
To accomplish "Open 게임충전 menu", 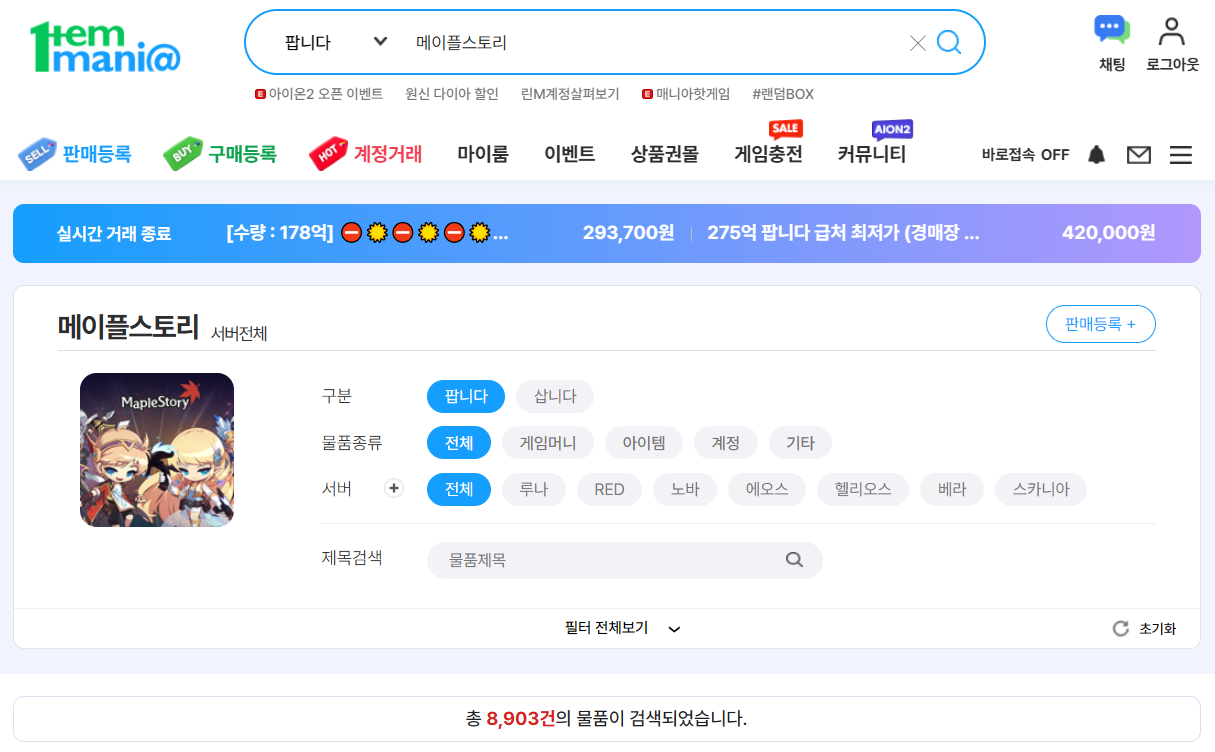I will tap(768, 154).
